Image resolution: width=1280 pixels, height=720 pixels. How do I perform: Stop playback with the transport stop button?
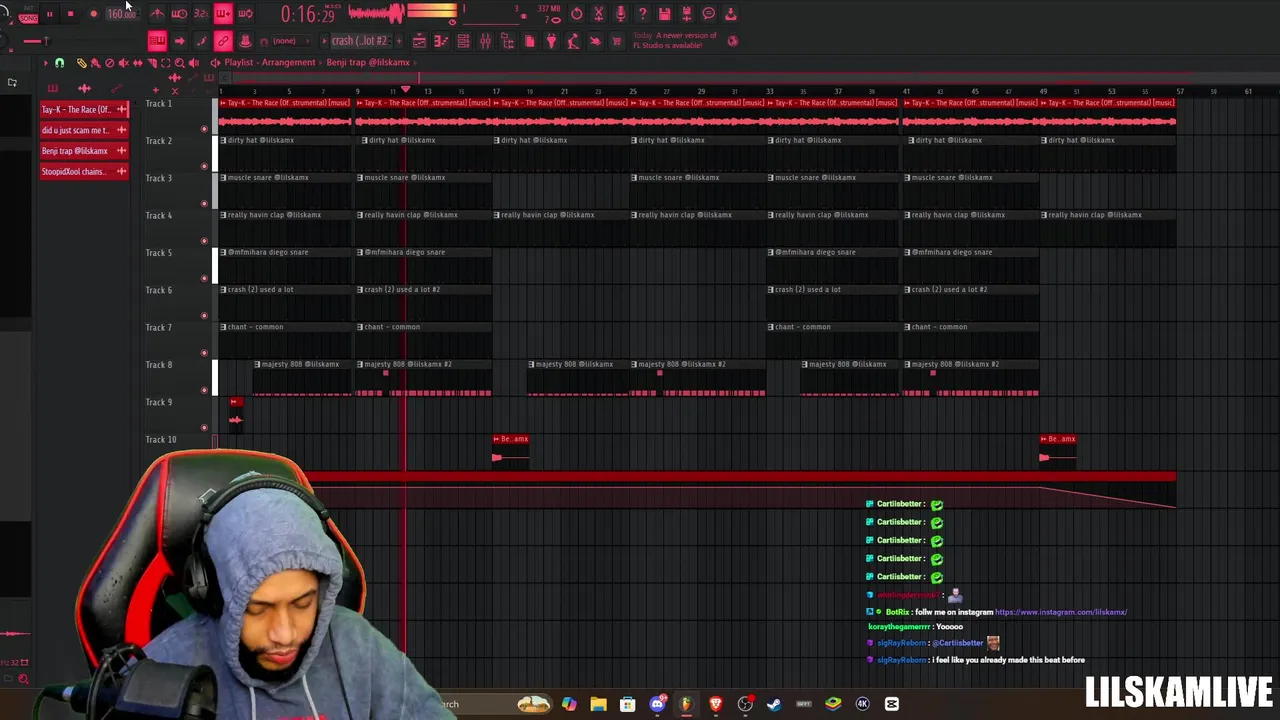[x=70, y=14]
